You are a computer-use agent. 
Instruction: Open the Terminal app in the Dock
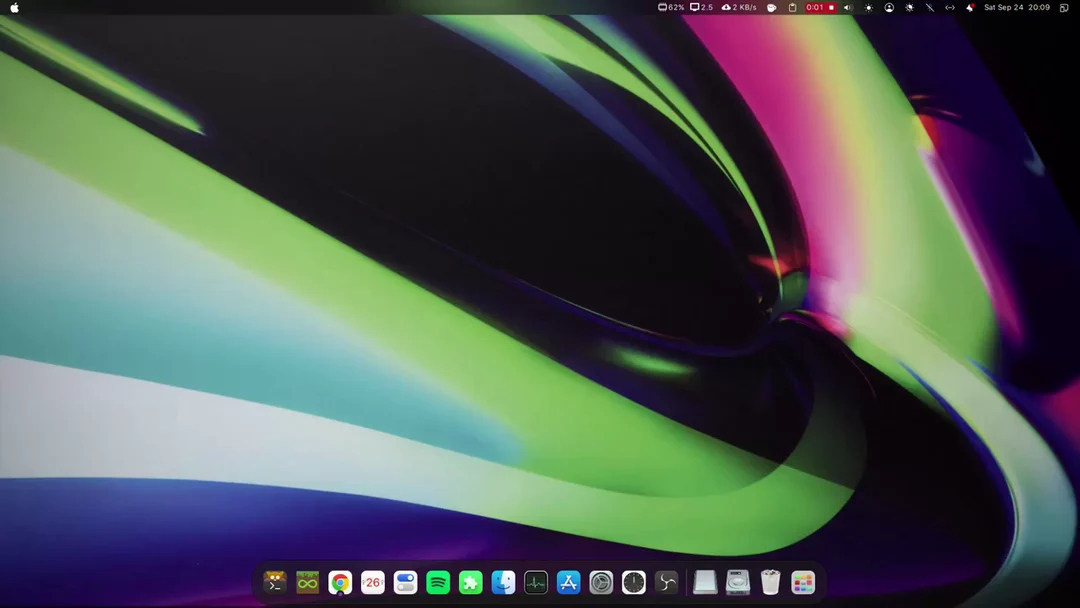coord(274,582)
